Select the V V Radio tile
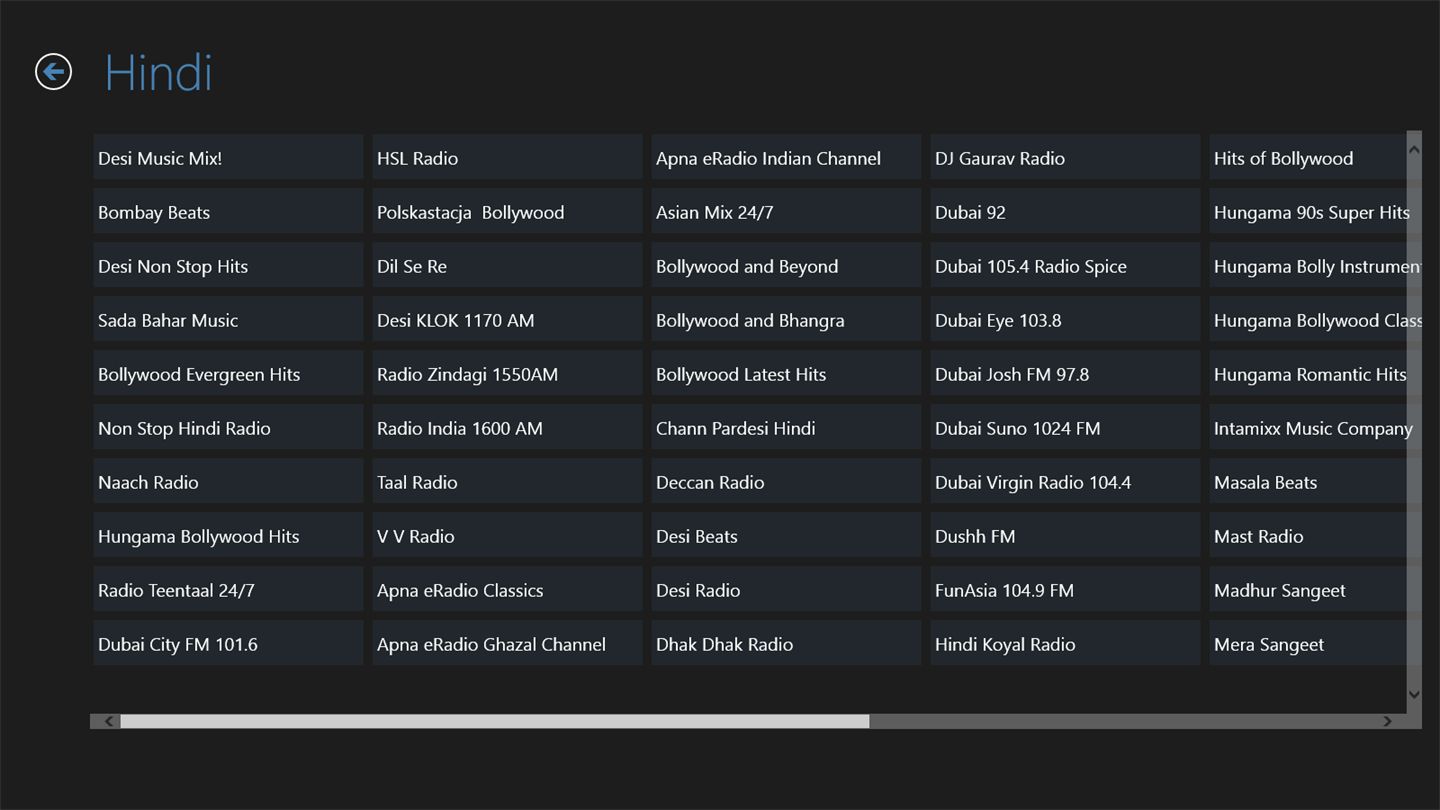This screenshot has width=1440, height=810. click(x=508, y=536)
